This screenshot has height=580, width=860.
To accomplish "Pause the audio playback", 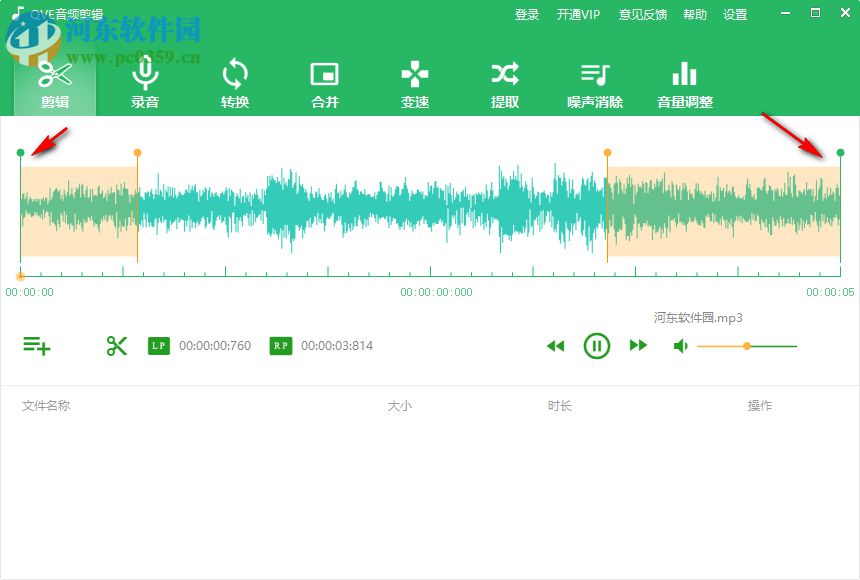I will point(597,346).
